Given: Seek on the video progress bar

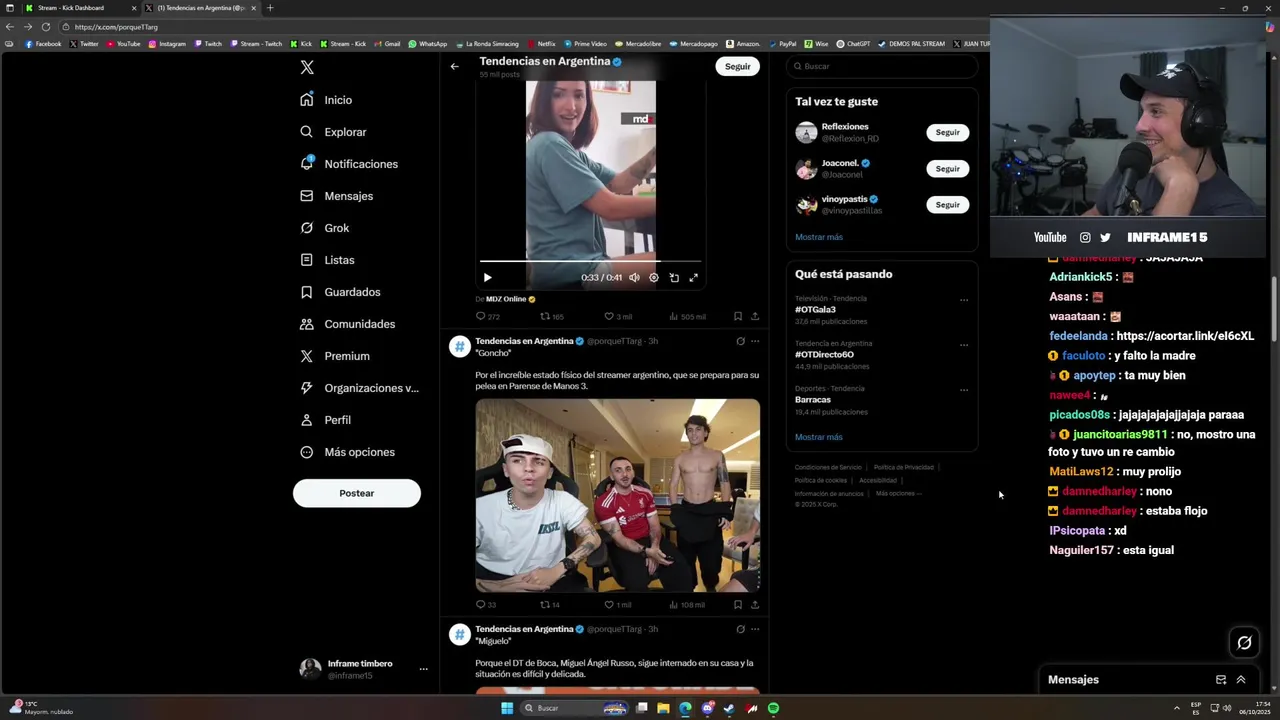Looking at the screenshot, I should click(x=591, y=262).
